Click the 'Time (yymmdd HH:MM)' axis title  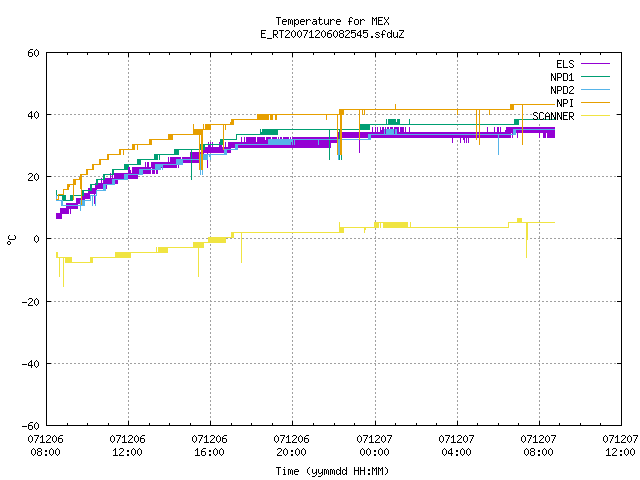pos(332,471)
